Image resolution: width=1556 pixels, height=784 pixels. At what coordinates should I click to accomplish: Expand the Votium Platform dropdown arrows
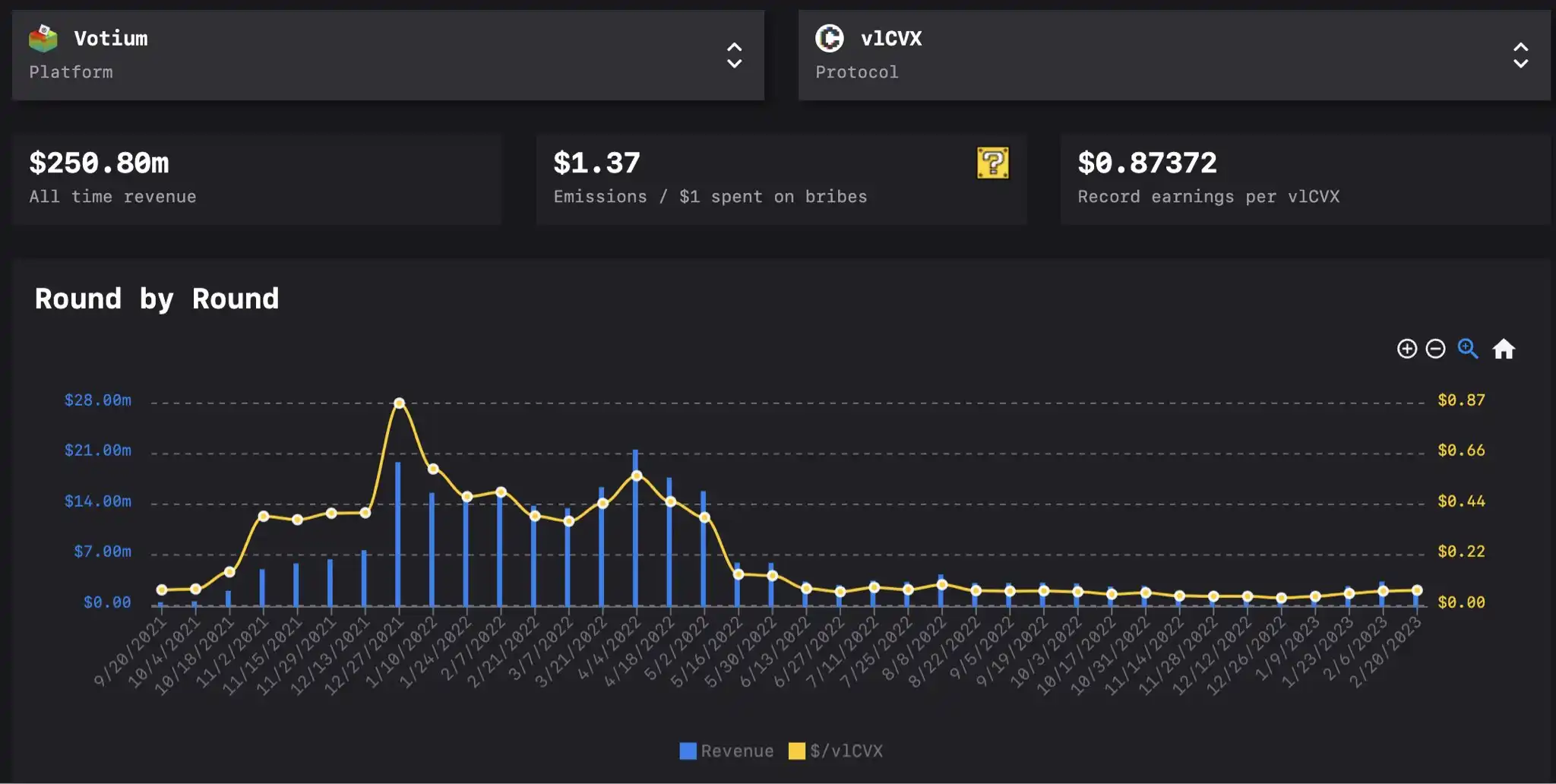734,55
